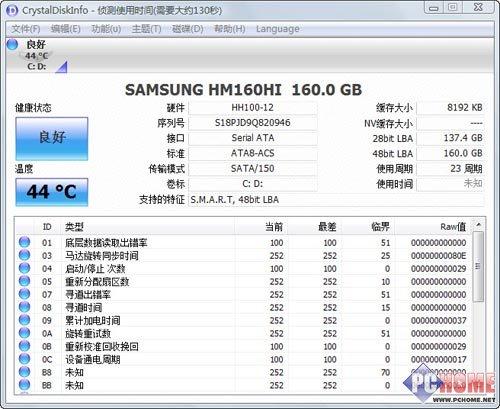Viewport: 500px width, 409px height.
Task: Click the 44 °C temperature button
Action: click(52, 192)
